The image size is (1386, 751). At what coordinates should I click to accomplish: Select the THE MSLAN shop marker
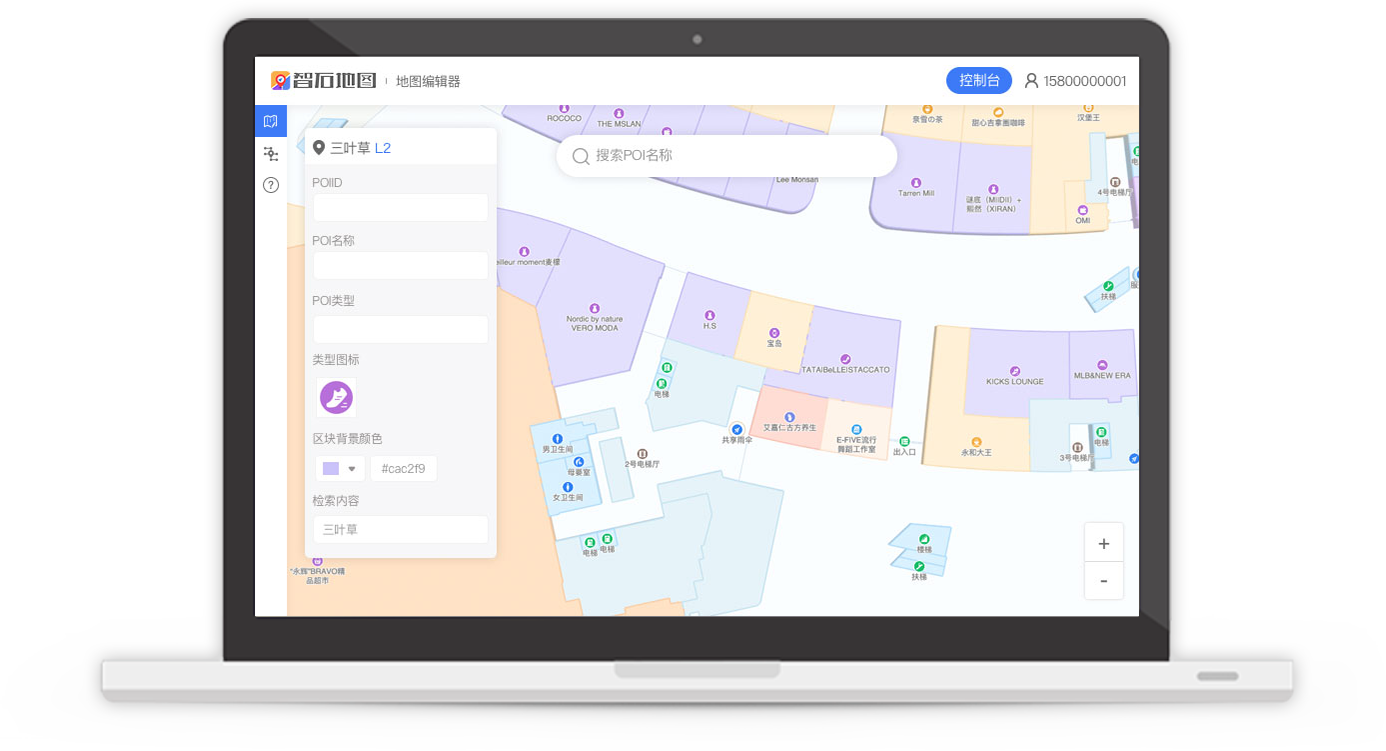pyautogui.click(x=618, y=113)
